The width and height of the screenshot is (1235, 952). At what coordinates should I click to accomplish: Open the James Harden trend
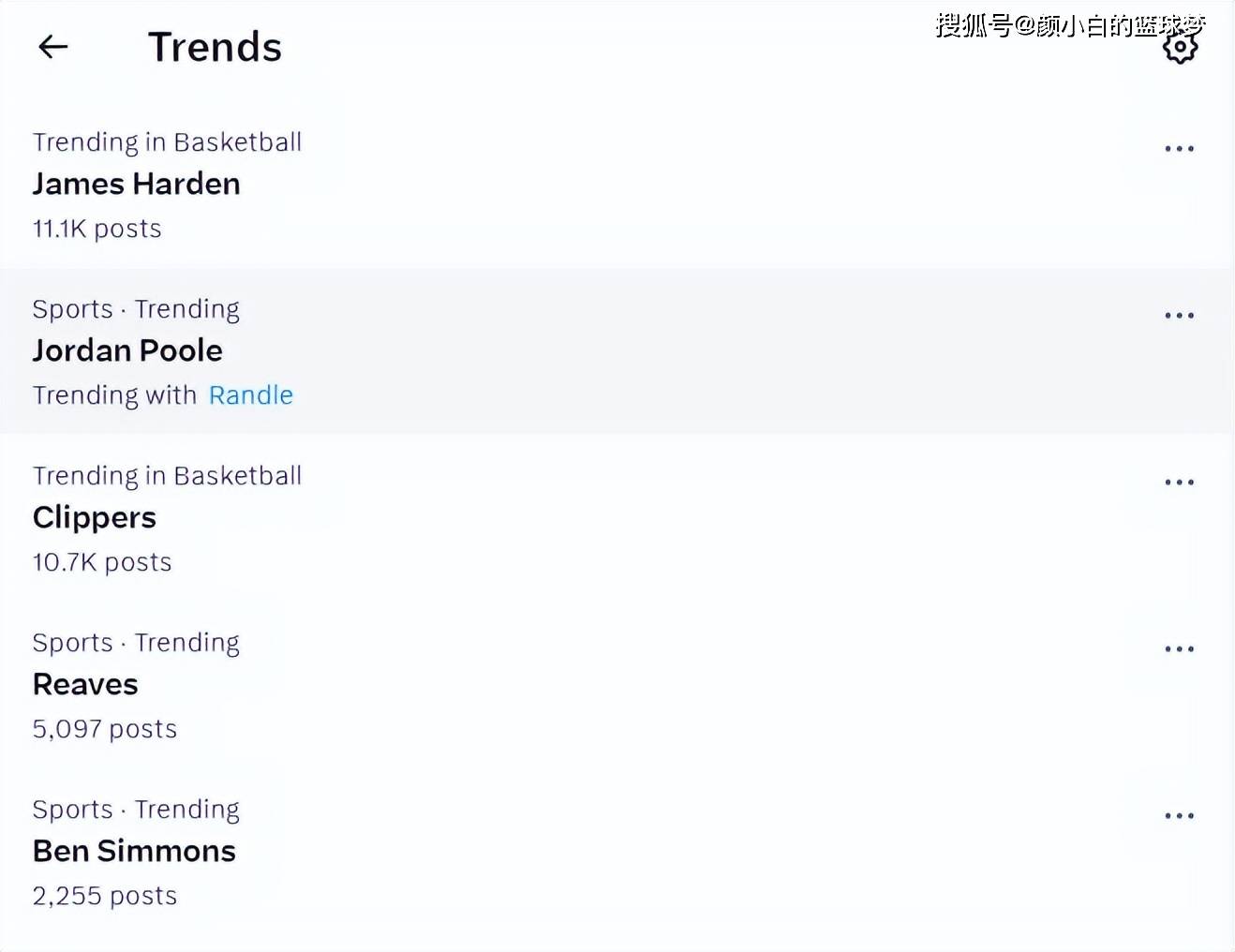[137, 184]
